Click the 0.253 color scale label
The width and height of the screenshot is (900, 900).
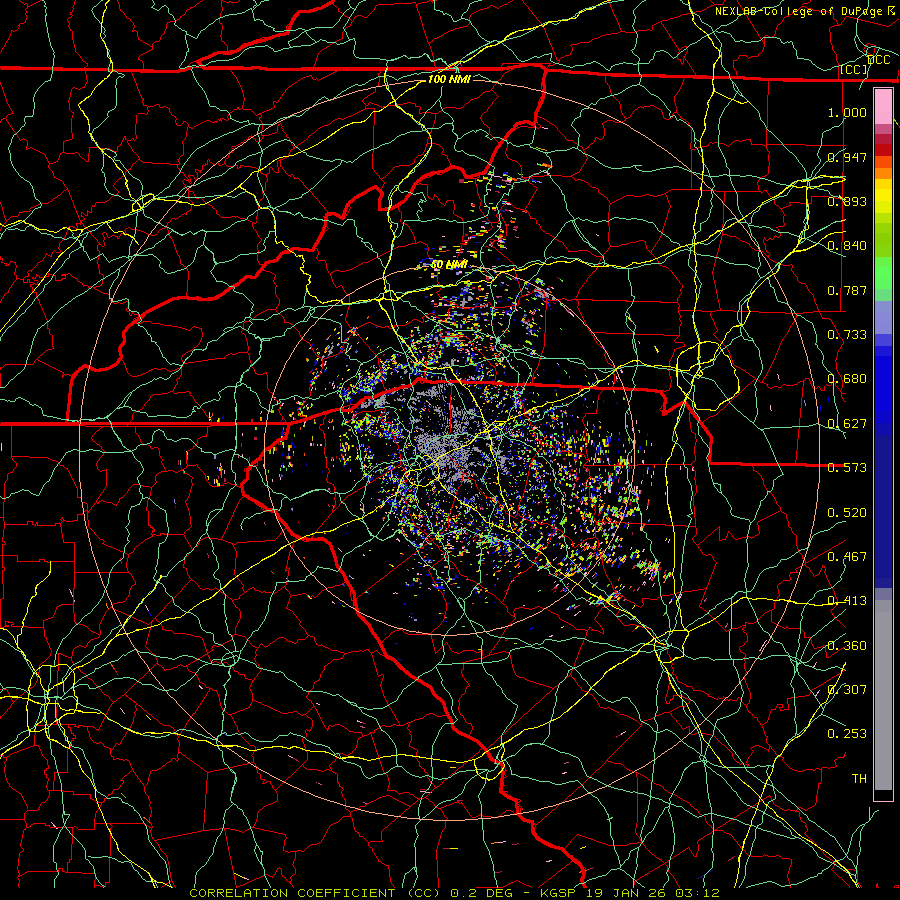click(x=847, y=734)
